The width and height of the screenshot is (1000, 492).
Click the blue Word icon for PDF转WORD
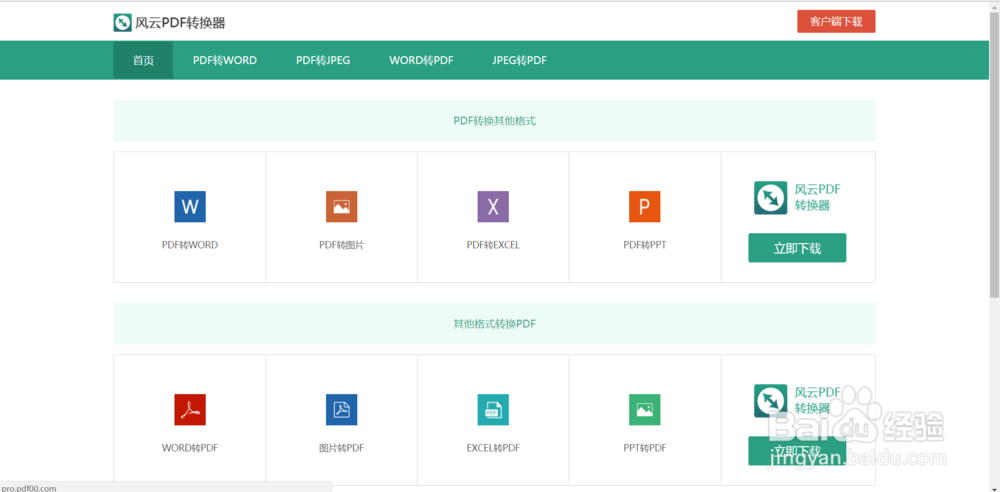click(x=190, y=207)
